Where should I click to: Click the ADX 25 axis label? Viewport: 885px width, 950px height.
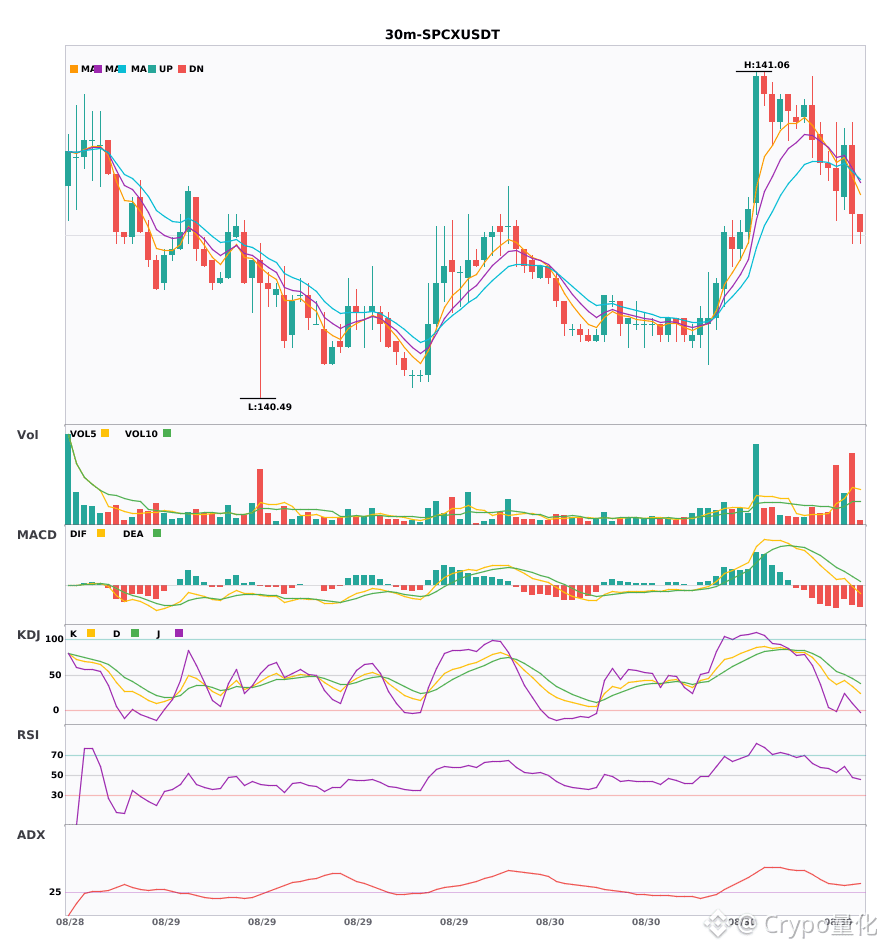[55, 892]
